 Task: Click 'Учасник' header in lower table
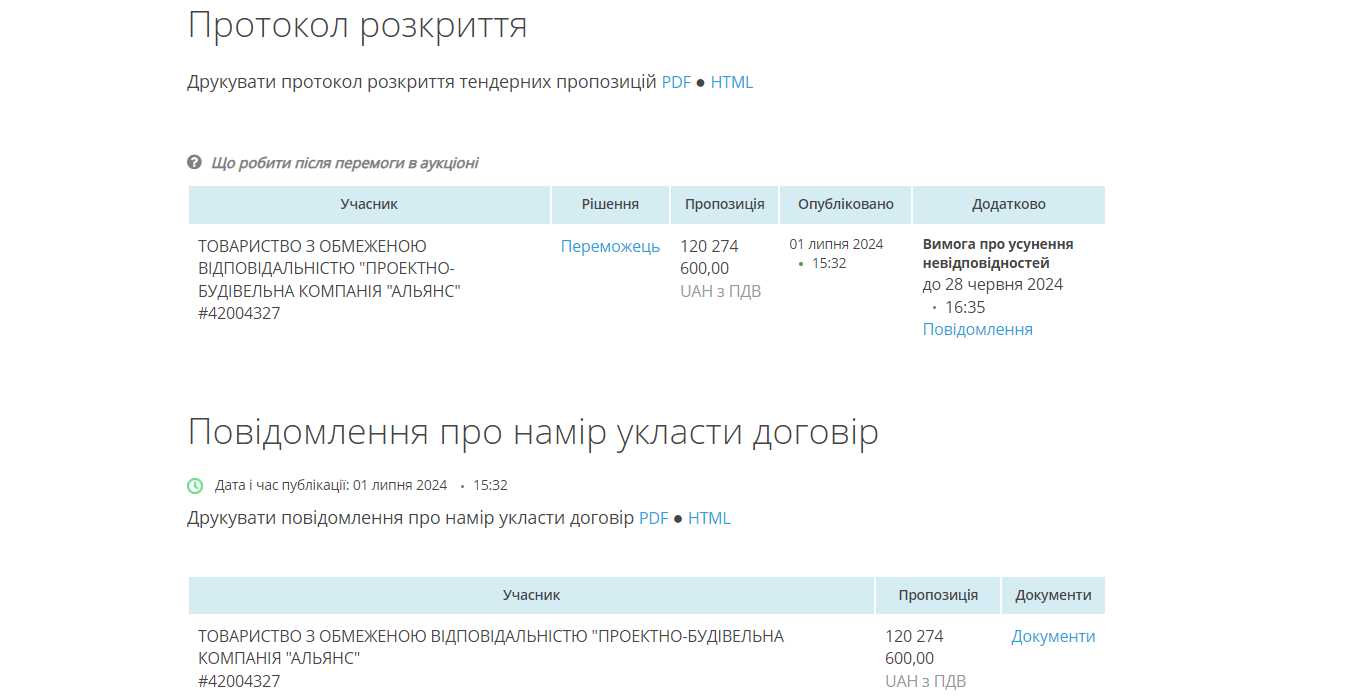coord(531,595)
